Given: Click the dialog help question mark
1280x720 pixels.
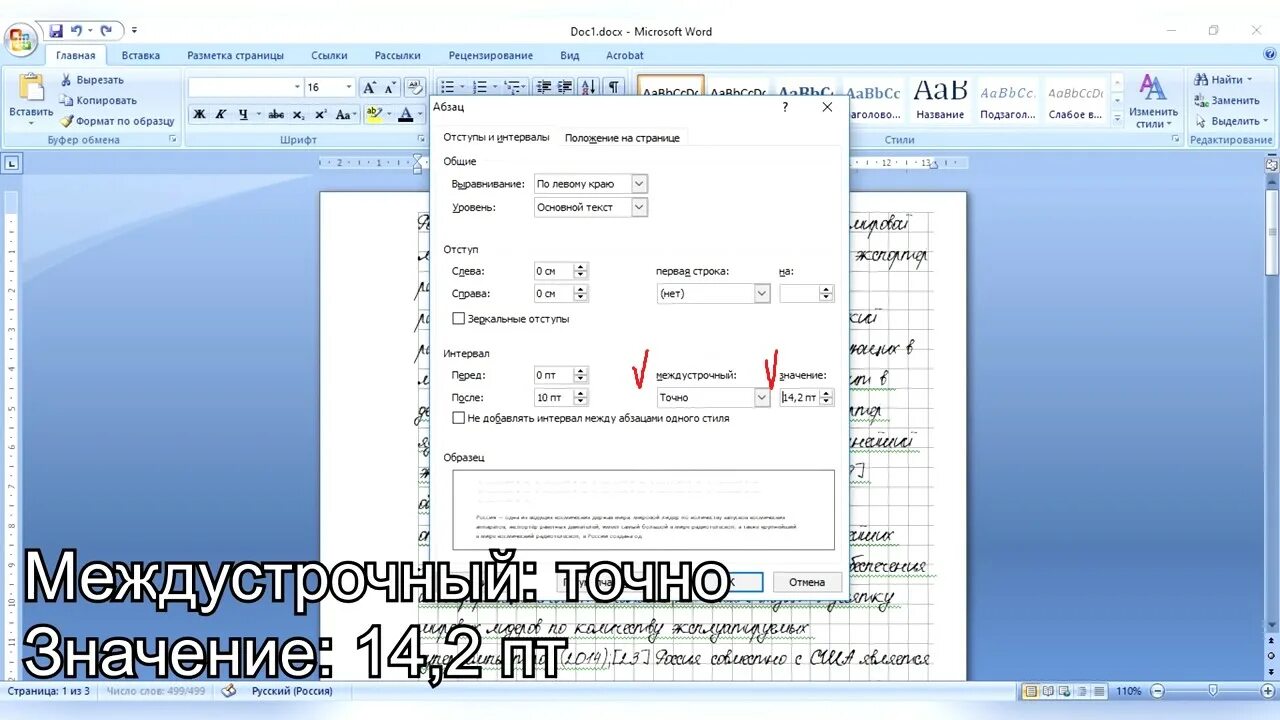Looking at the screenshot, I should click(785, 107).
